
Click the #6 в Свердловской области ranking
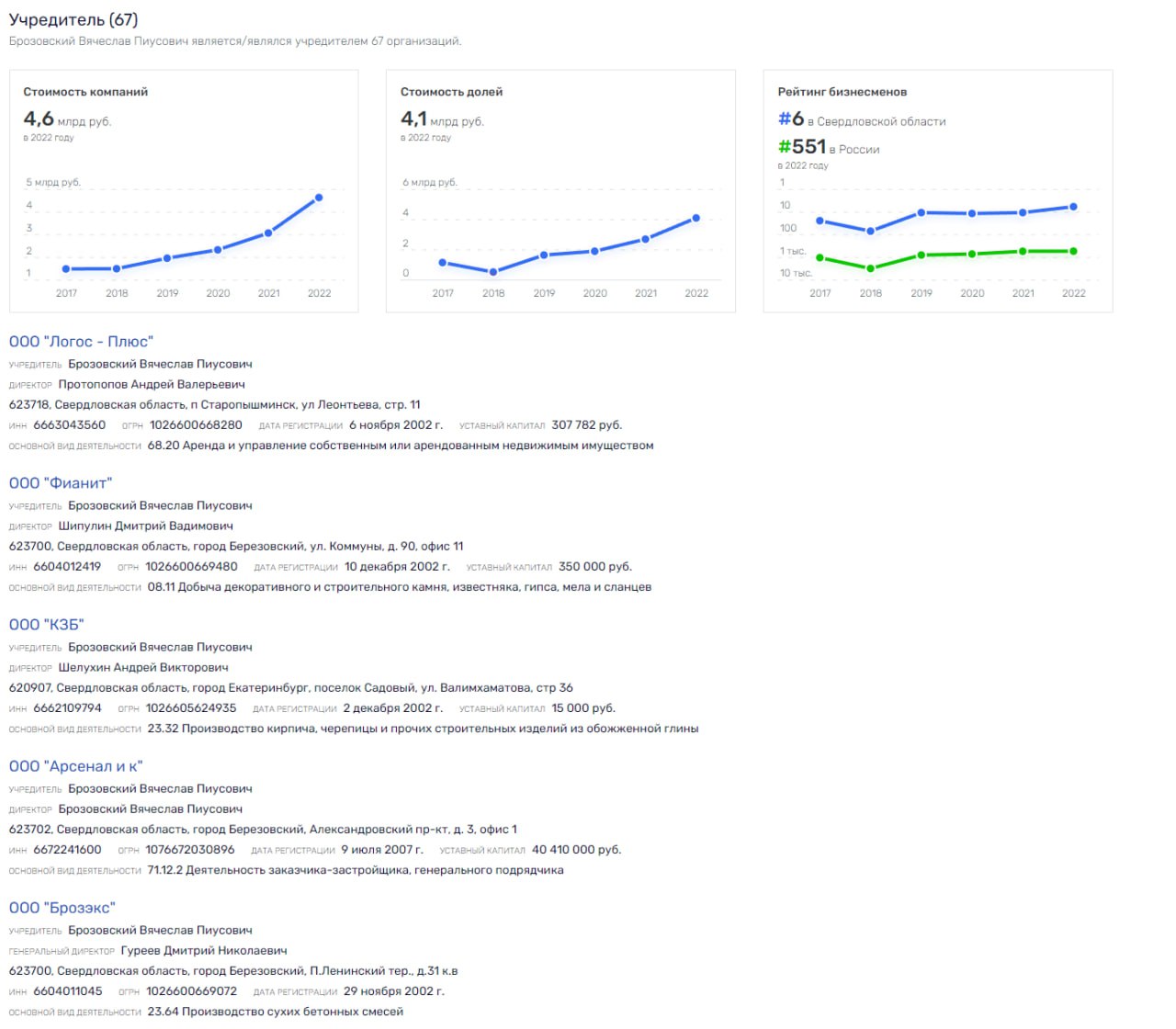[862, 119]
